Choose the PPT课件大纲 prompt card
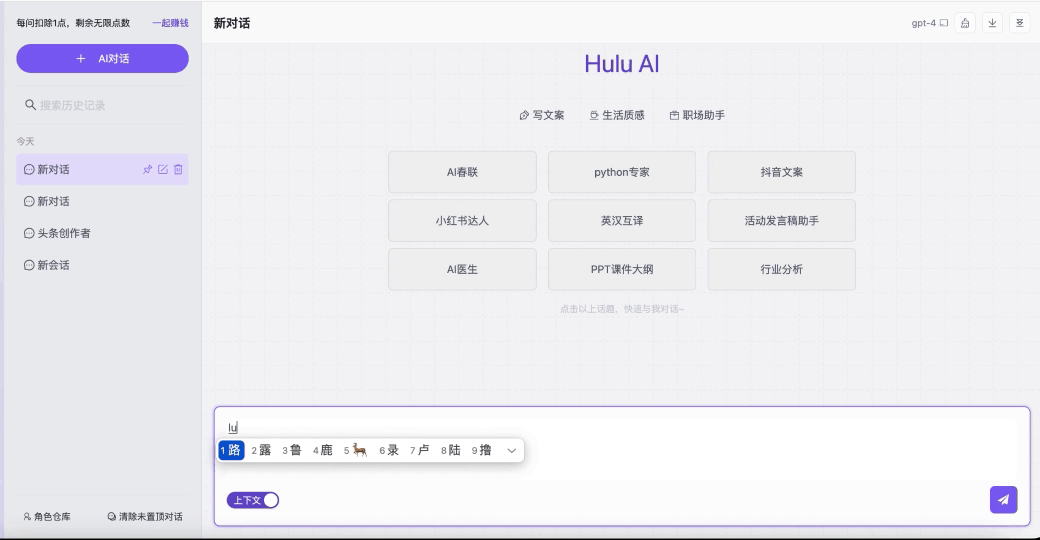Screen dimensions: 1040x540 pyautogui.click(x=621, y=269)
